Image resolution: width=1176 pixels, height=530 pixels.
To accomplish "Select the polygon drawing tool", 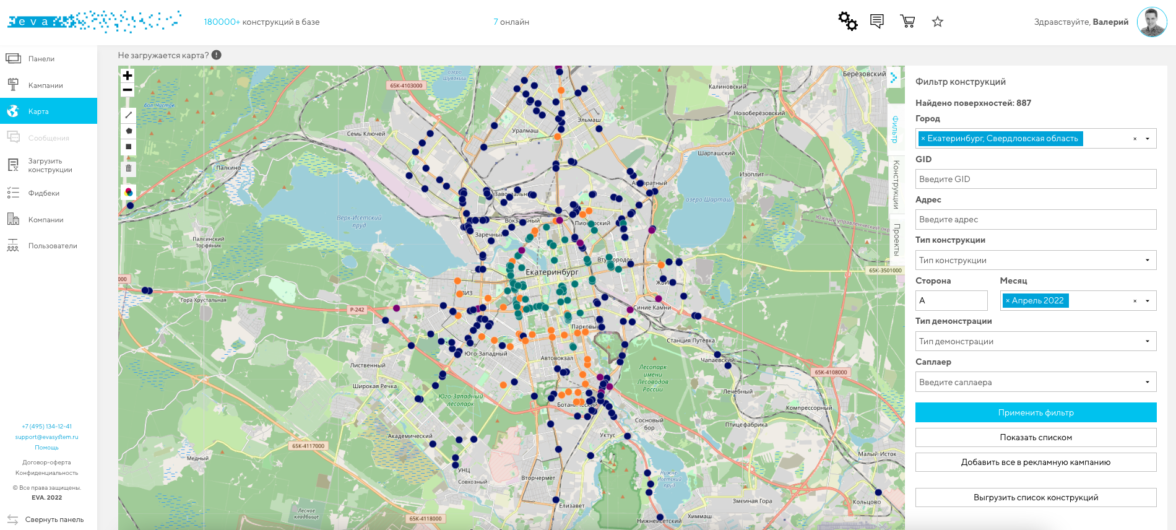I will click(x=129, y=130).
